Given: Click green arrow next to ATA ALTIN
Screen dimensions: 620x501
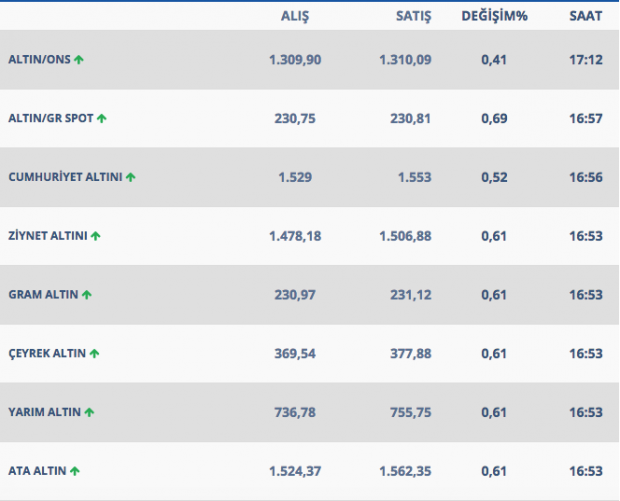Looking at the screenshot, I should (75, 471).
